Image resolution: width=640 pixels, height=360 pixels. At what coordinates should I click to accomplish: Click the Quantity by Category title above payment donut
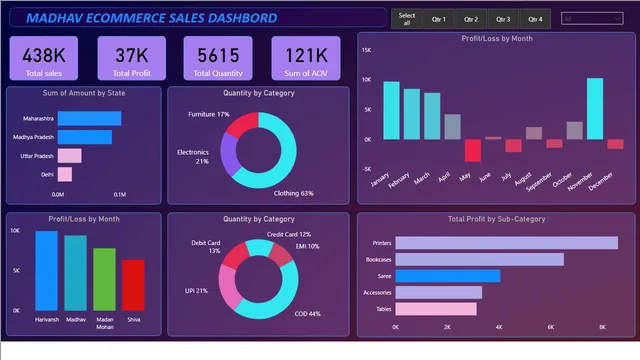click(x=258, y=219)
